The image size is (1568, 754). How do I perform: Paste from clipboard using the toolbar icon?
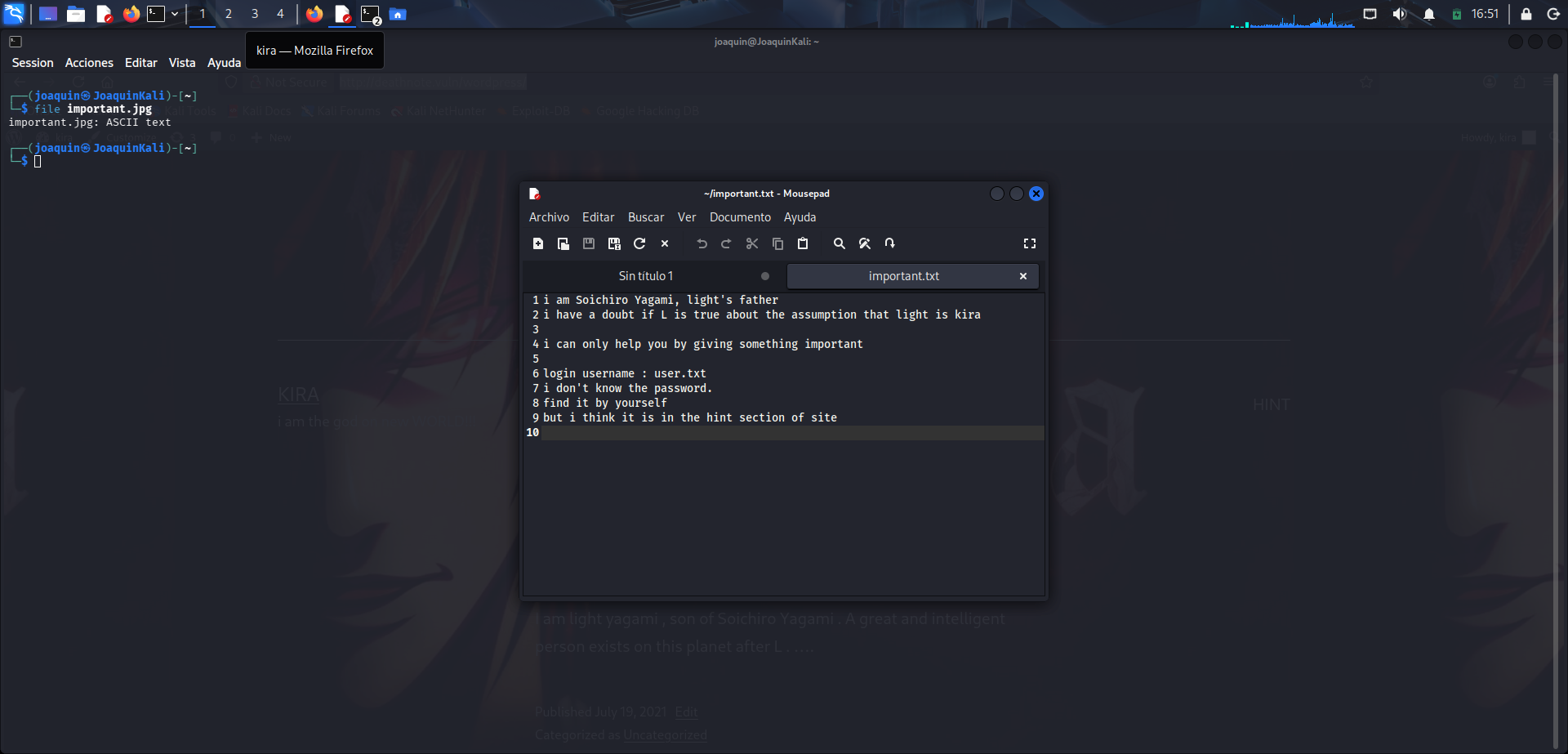click(x=803, y=243)
